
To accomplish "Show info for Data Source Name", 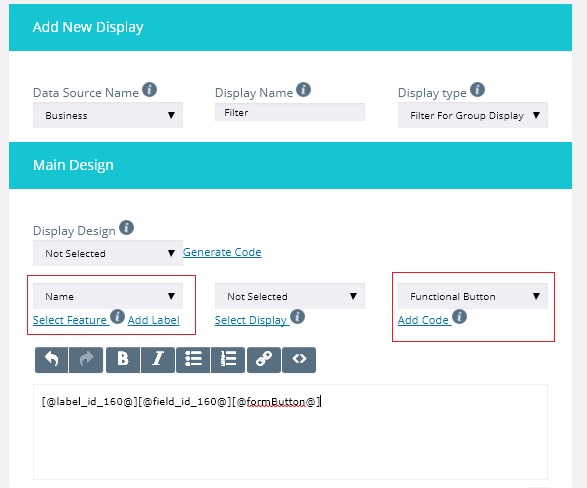I will (149, 90).
